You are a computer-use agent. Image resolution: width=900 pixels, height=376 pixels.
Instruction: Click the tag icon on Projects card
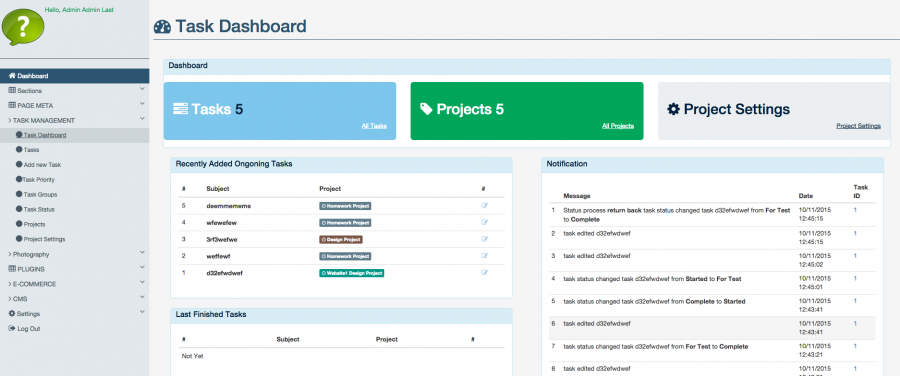(426, 109)
